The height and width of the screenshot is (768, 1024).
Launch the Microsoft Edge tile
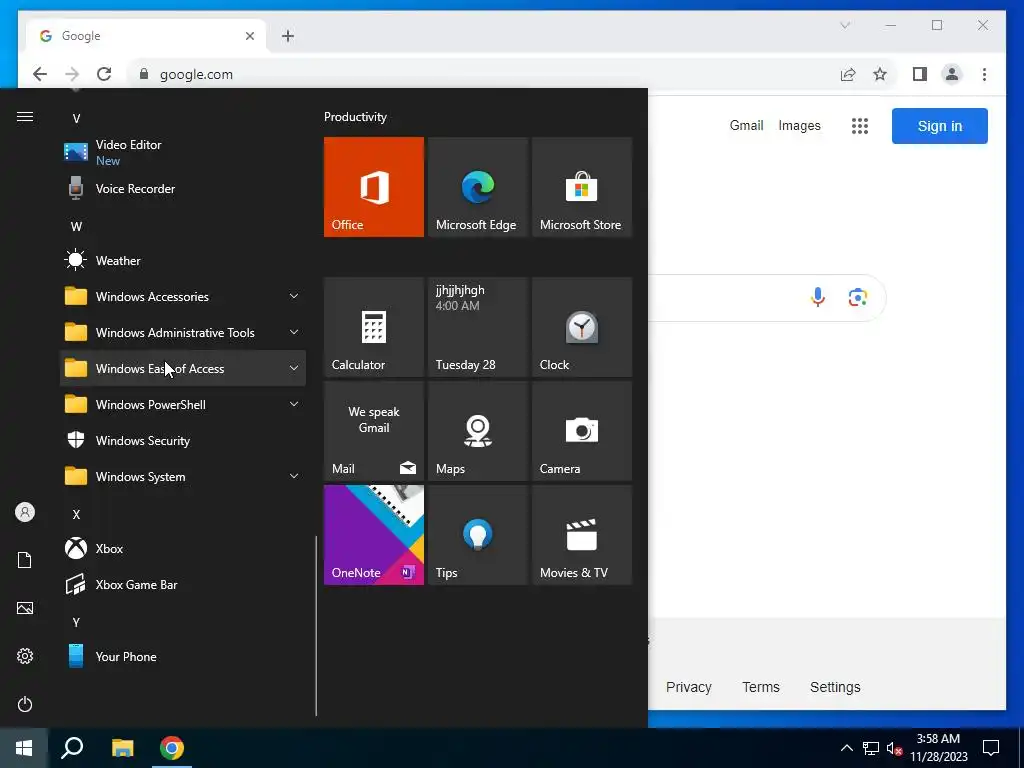(477, 187)
